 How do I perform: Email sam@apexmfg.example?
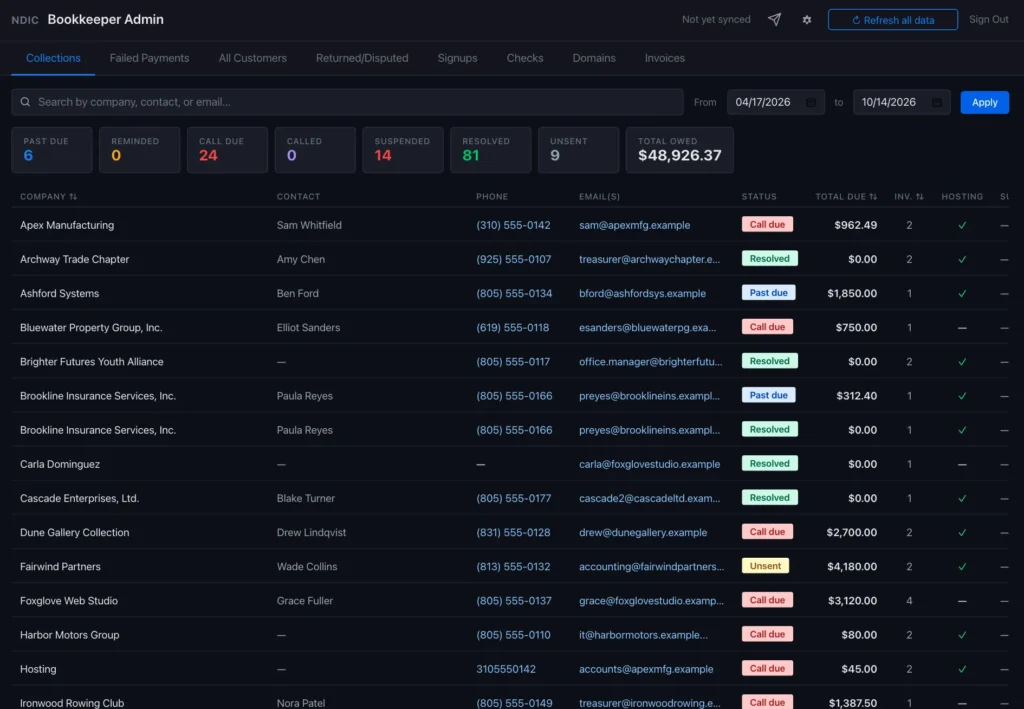point(634,225)
